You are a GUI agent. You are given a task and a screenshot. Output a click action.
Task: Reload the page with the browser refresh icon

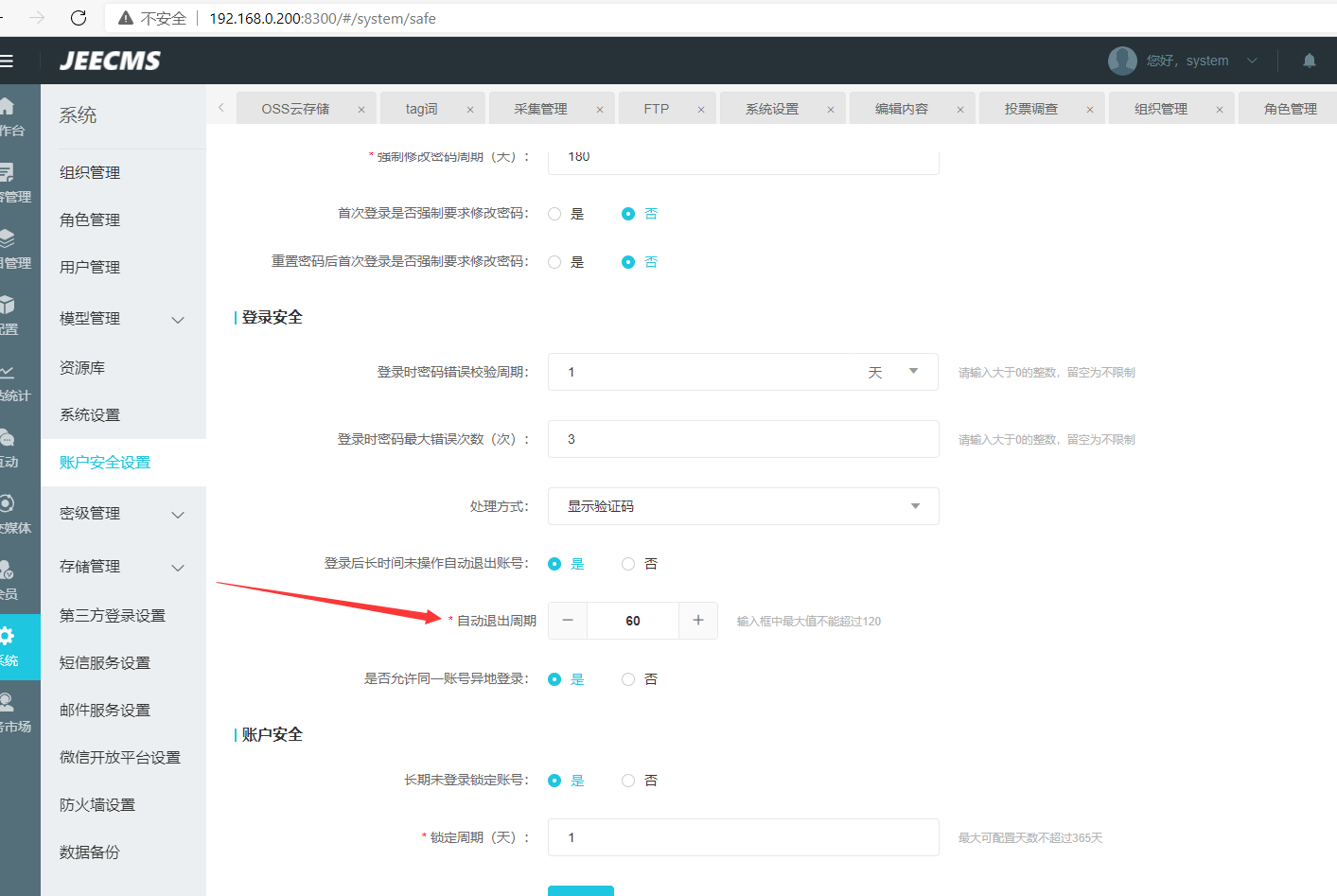(79, 18)
